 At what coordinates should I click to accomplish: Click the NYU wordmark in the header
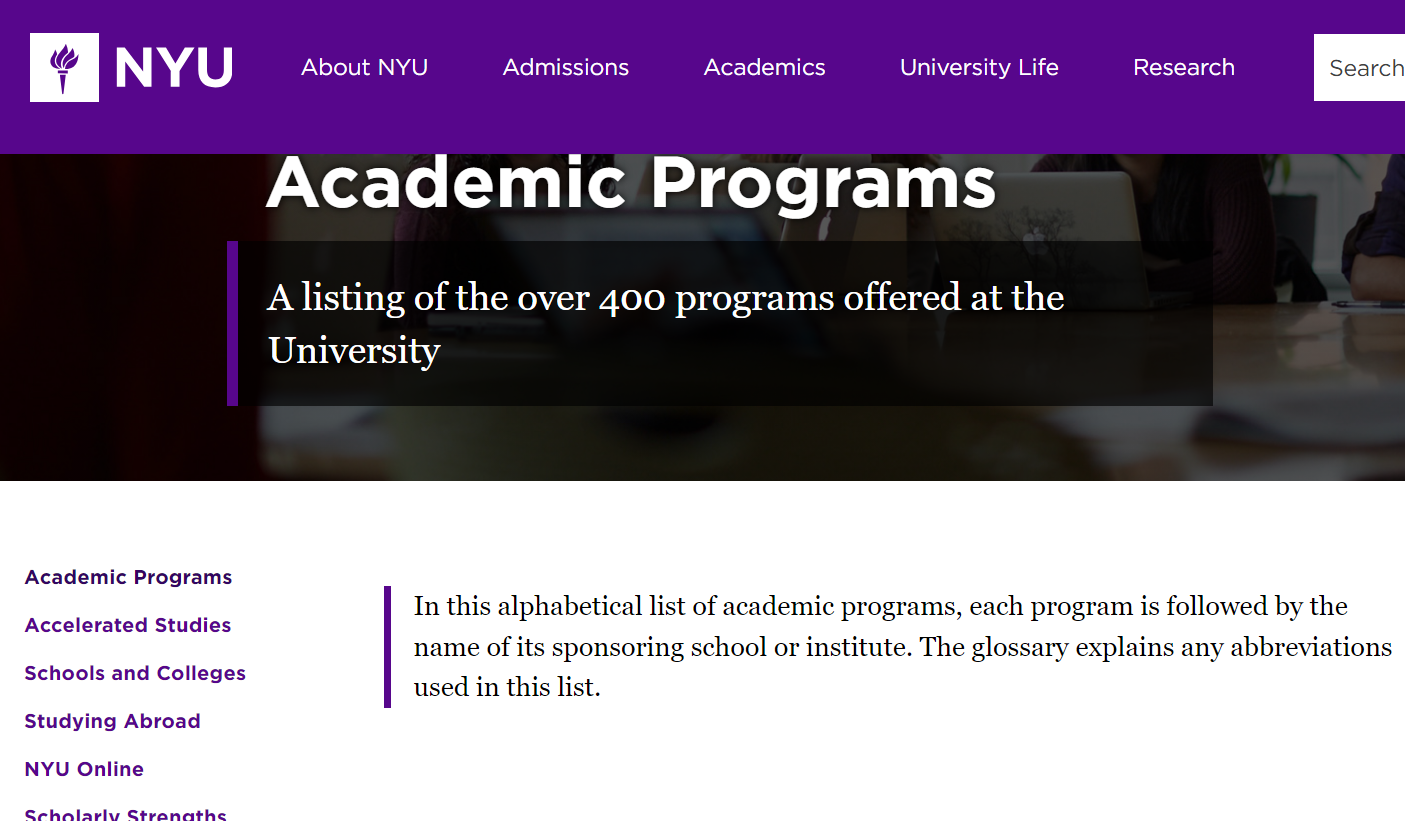173,68
